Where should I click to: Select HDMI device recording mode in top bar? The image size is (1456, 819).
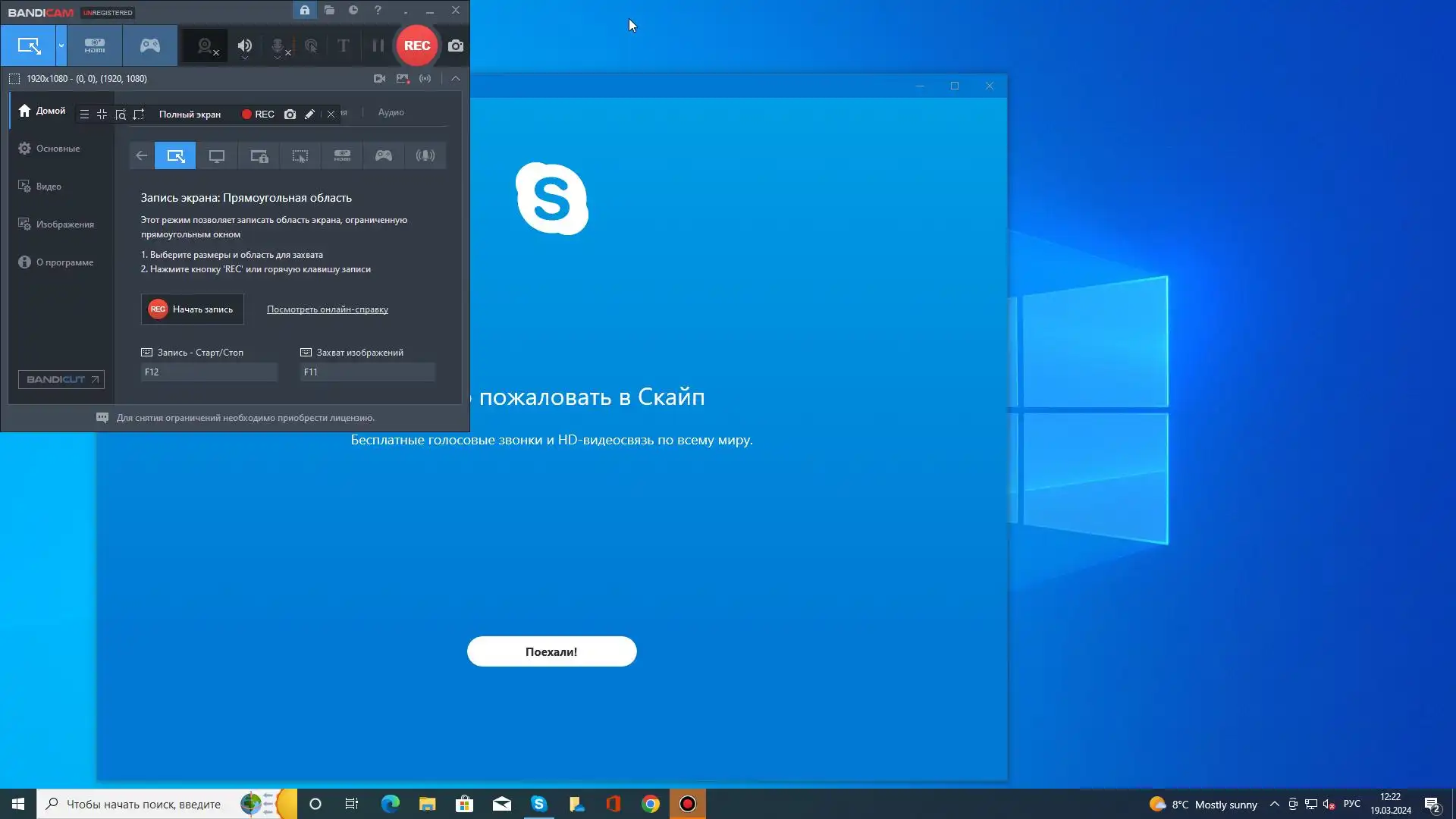[95, 45]
